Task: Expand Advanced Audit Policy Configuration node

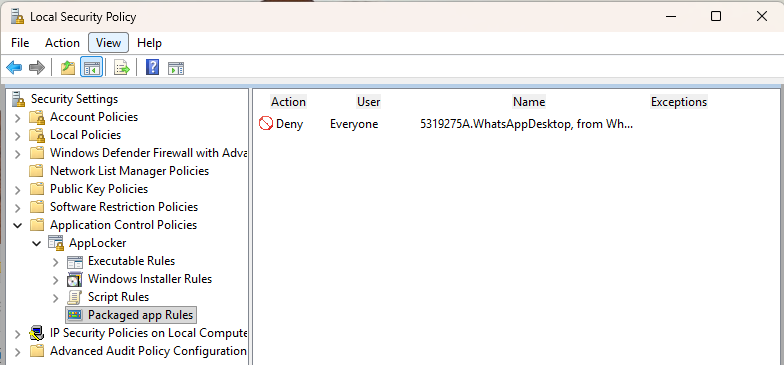Action: click(18, 352)
